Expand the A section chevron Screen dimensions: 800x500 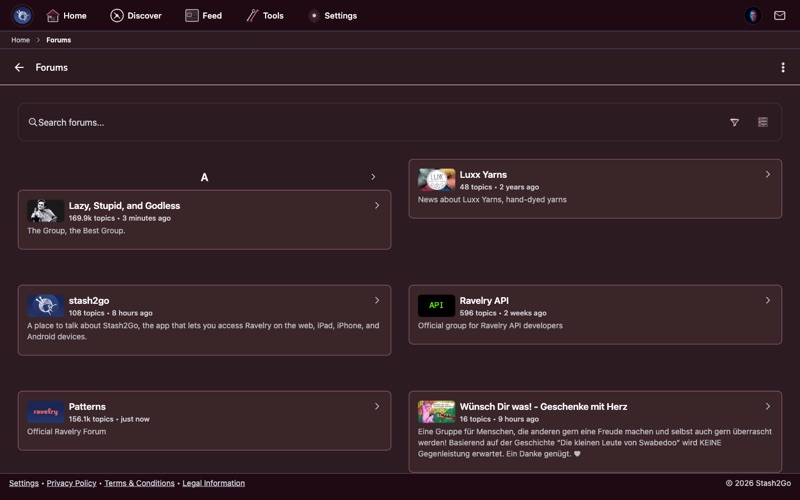[x=373, y=177]
